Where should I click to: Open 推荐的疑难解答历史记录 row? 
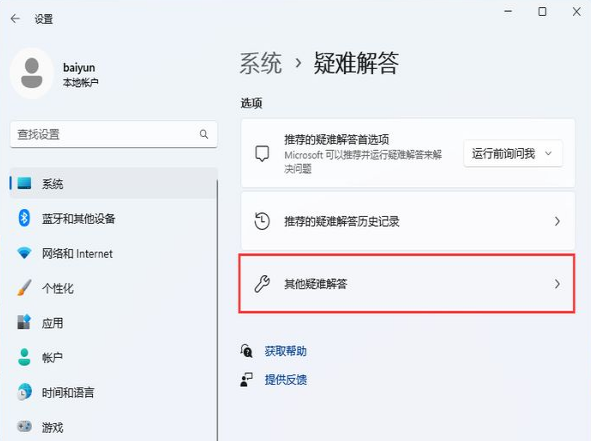click(408, 221)
